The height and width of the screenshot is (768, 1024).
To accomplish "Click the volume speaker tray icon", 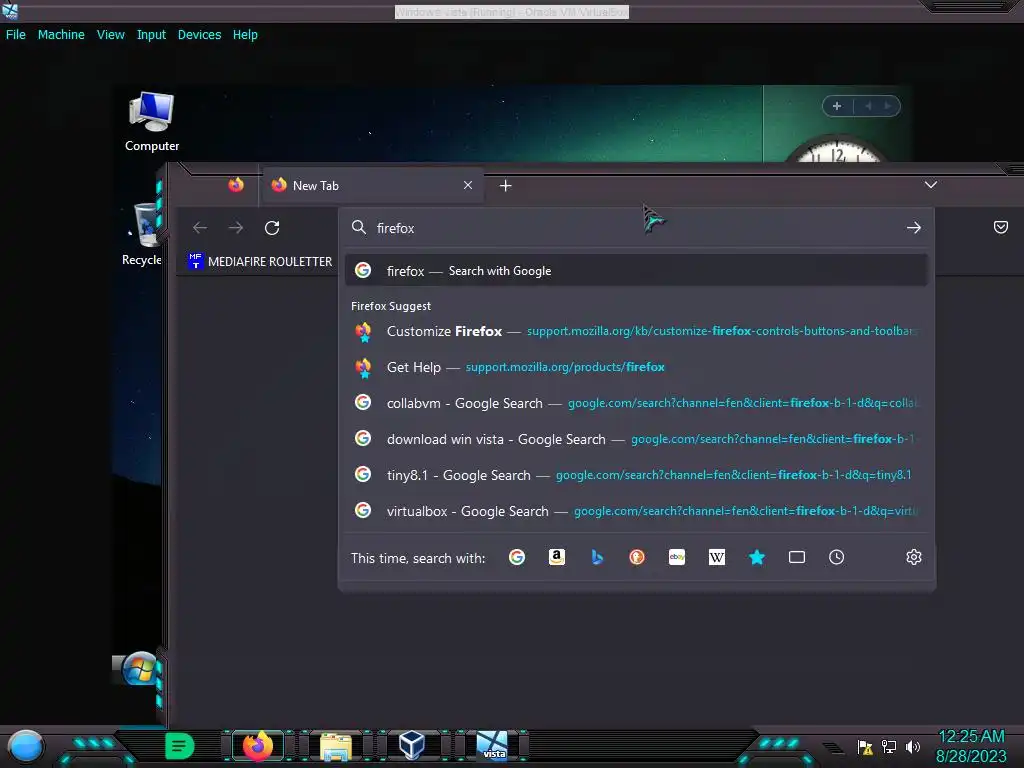I will (x=912, y=746).
